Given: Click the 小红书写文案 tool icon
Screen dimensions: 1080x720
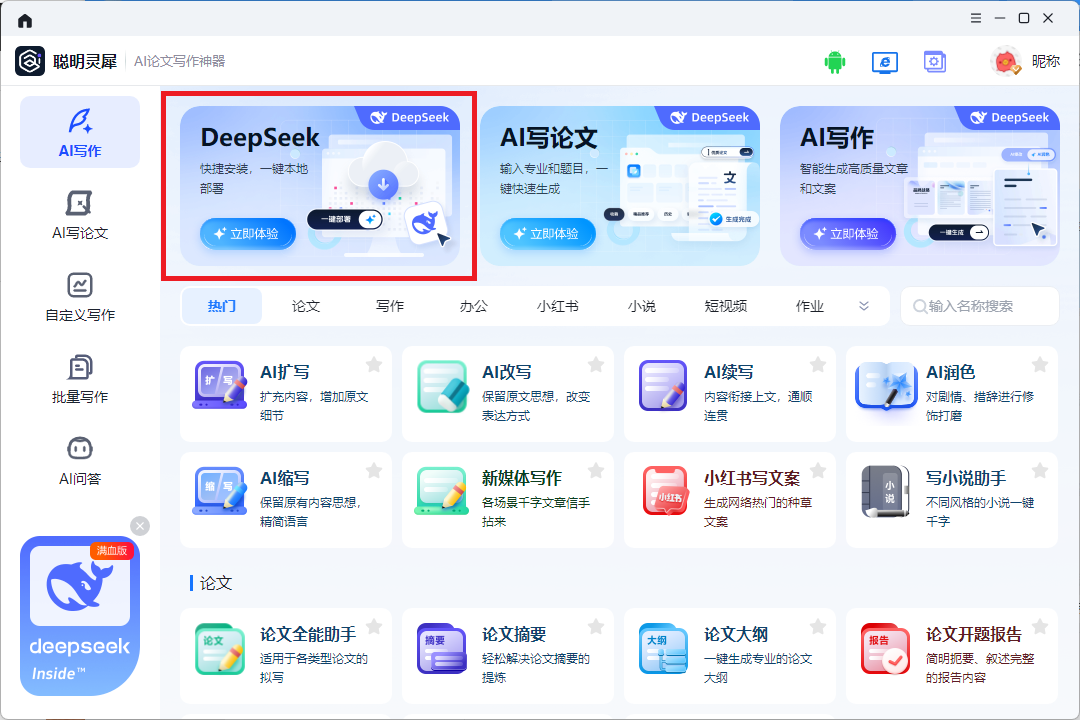Looking at the screenshot, I should click(665, 491).
